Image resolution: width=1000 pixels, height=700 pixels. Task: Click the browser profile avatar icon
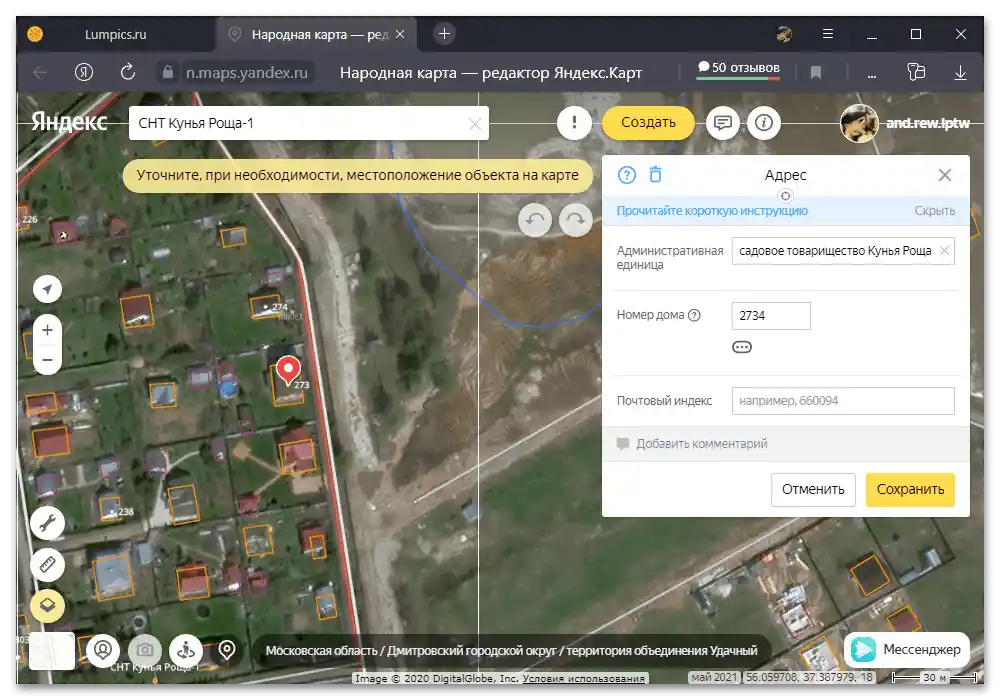click(x=784, y=34)
